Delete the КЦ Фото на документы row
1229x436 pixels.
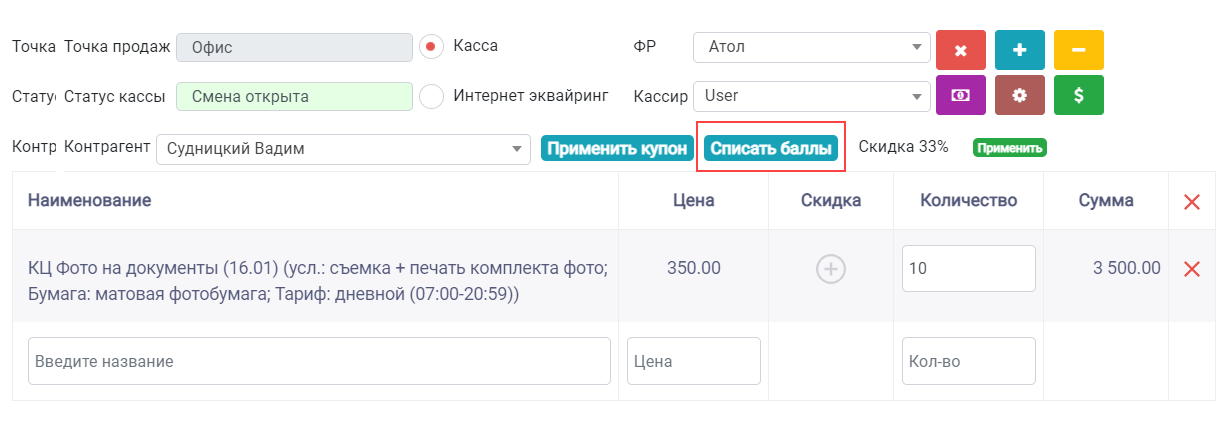[1192, 268]
